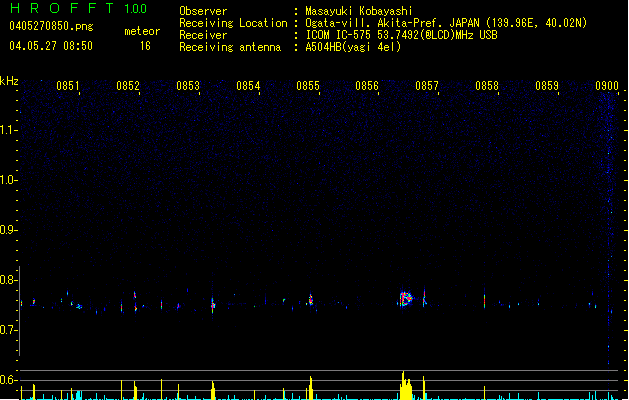This screenshot has height=400, width=629.
Task: Click the 'Observer' field label
Action: click(203, 11)
